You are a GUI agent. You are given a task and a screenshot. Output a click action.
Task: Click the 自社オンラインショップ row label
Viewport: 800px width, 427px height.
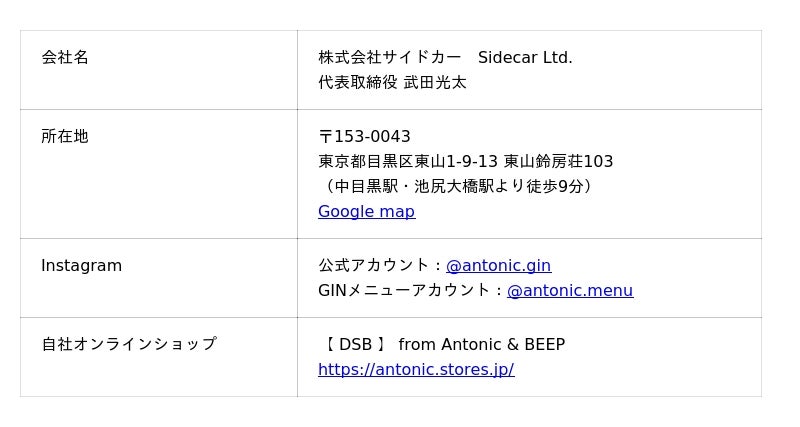point(128,344)
